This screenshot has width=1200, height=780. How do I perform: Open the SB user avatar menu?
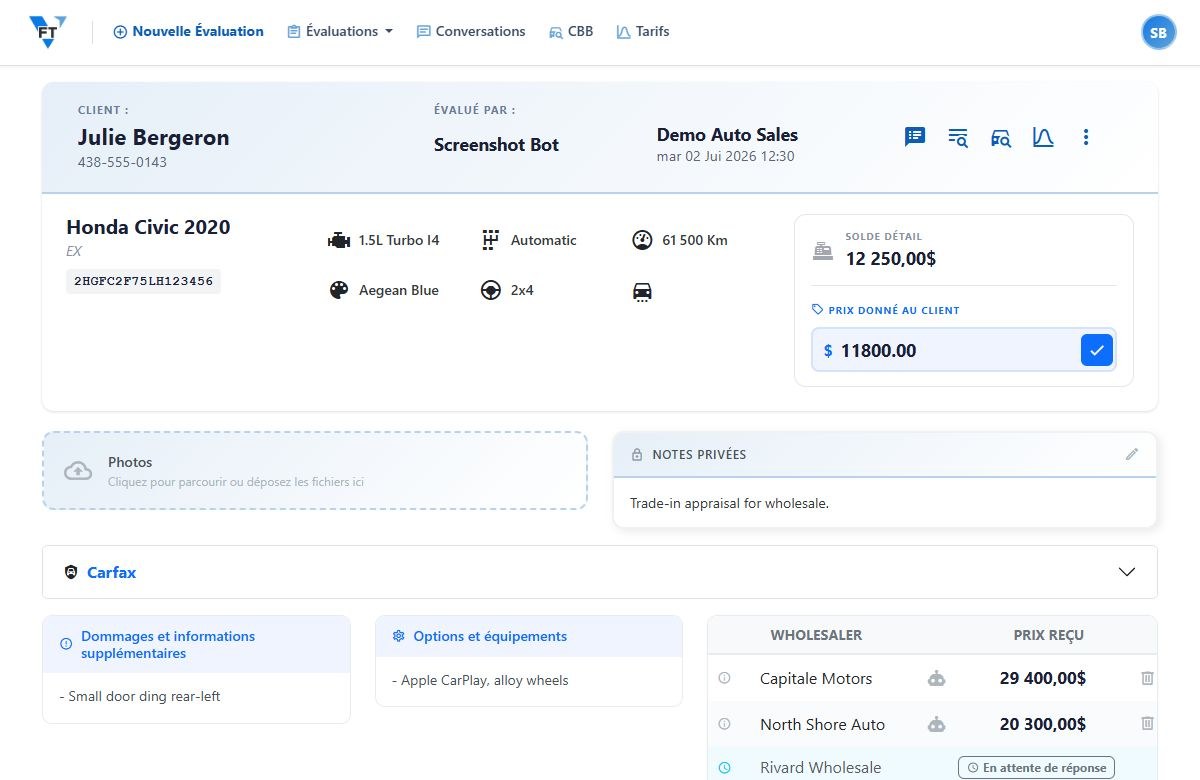(1158, 32)
